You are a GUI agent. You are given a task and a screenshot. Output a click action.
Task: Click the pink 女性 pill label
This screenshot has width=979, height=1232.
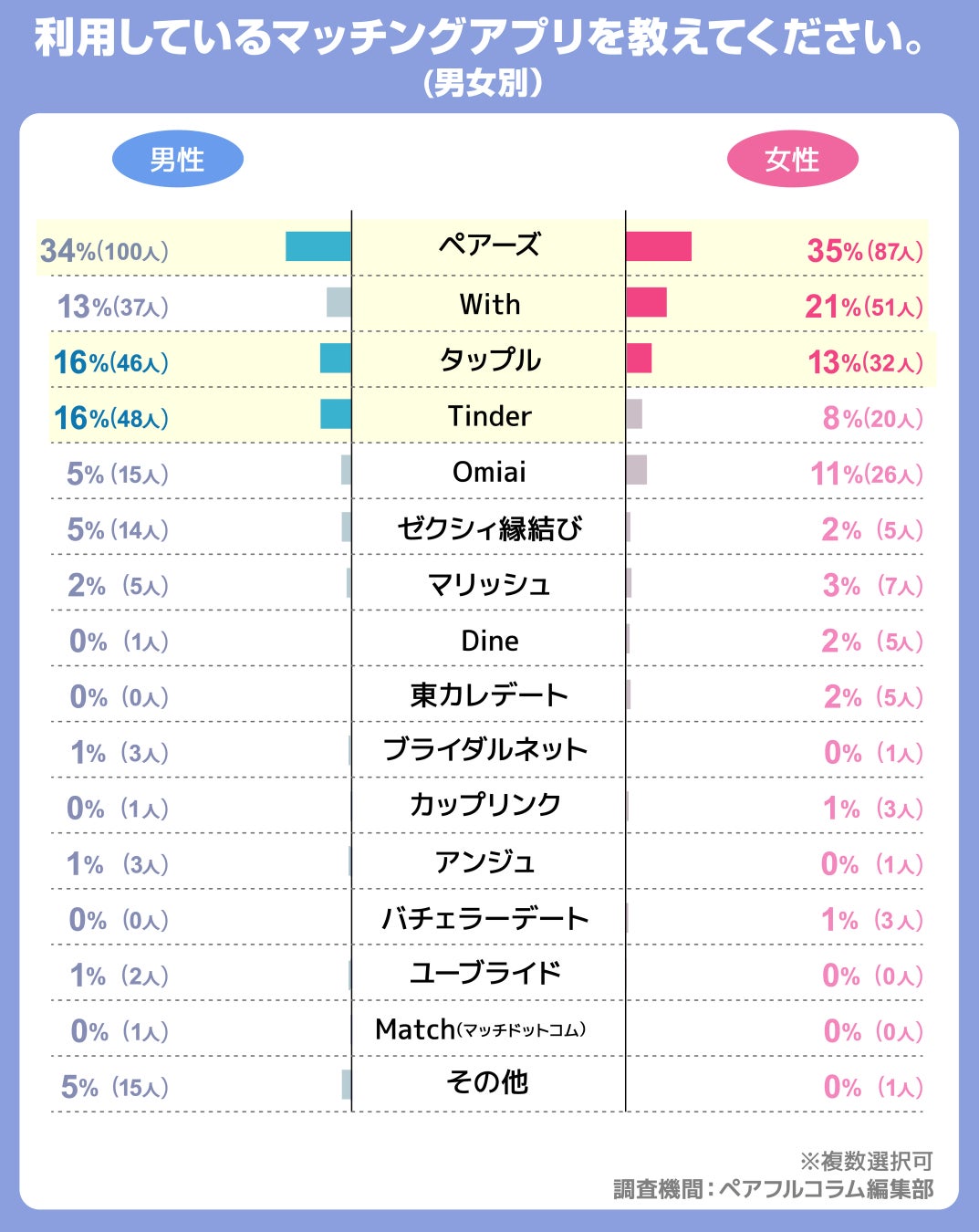pos(792,160)
